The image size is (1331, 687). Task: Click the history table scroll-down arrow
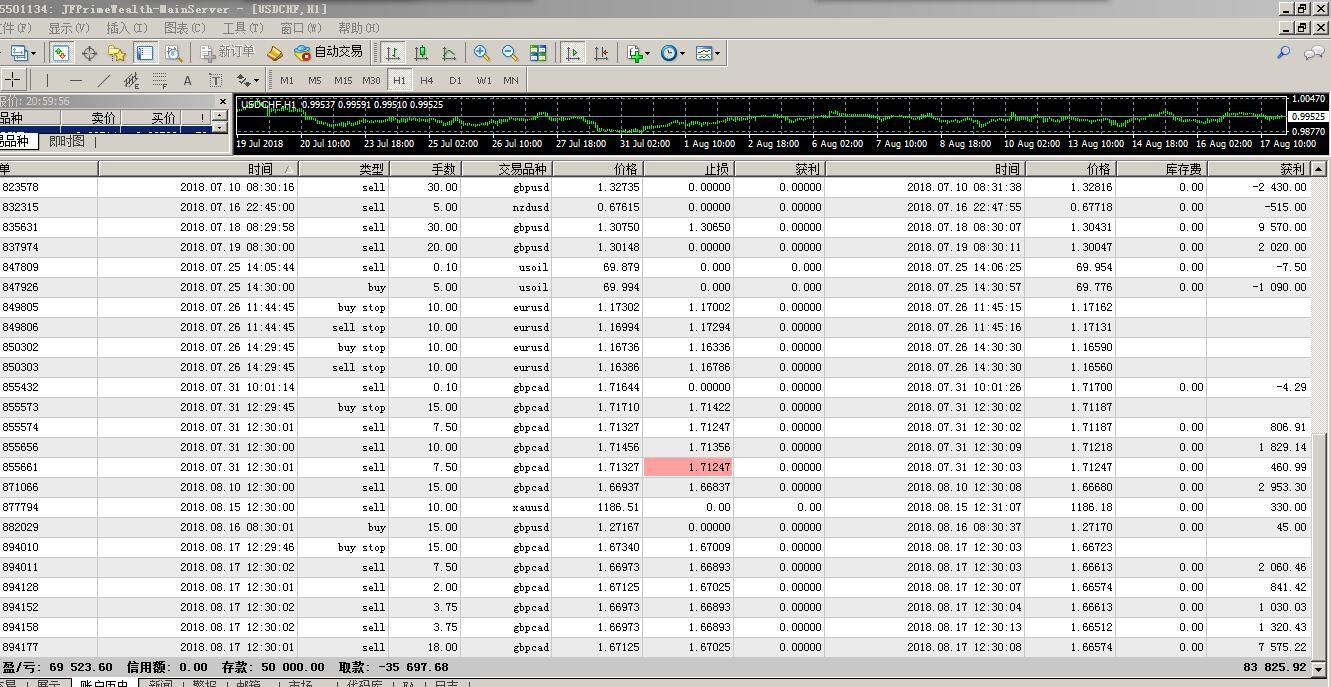[x=1318, y=668]
